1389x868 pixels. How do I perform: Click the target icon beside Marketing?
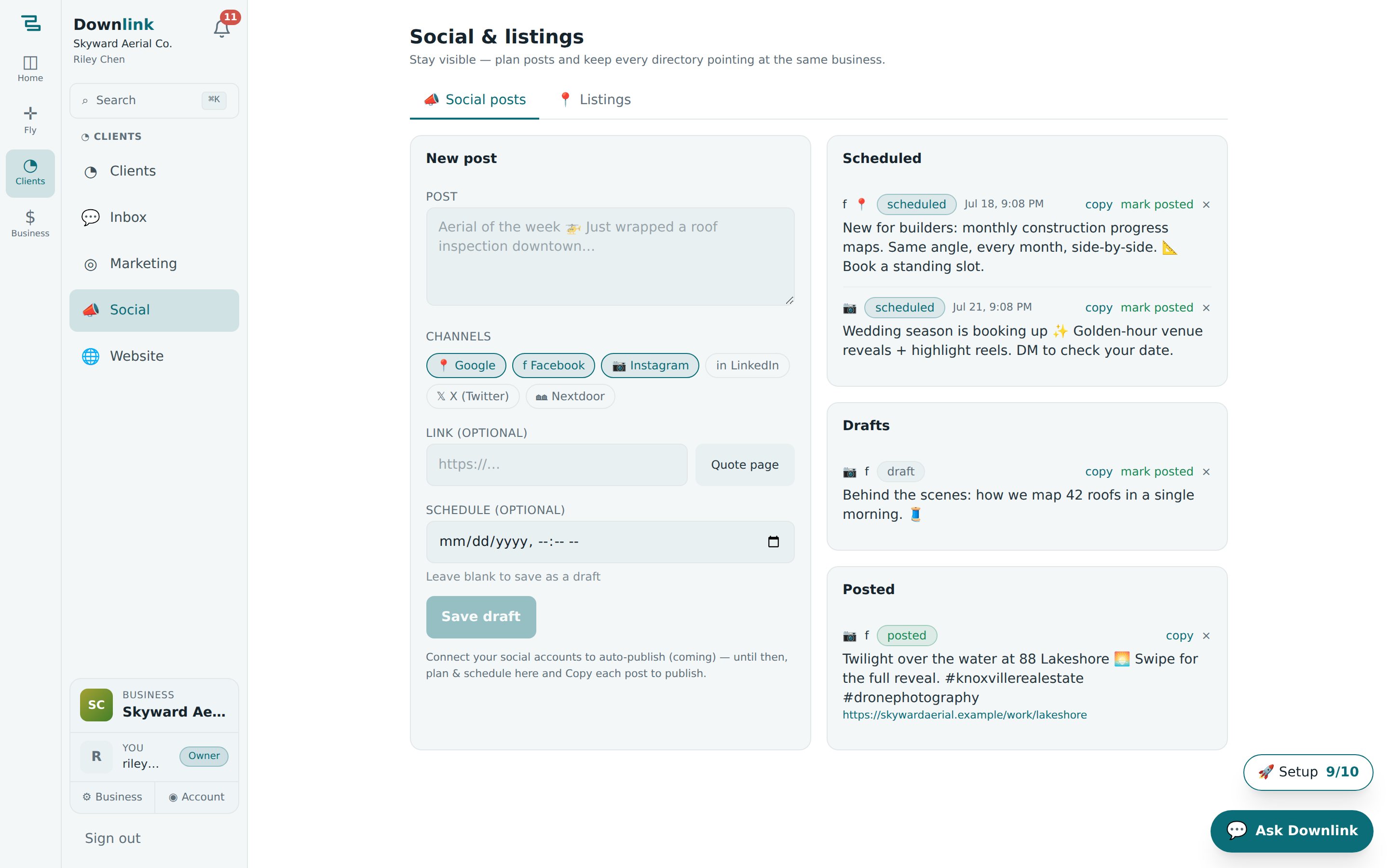pos(91,264)
